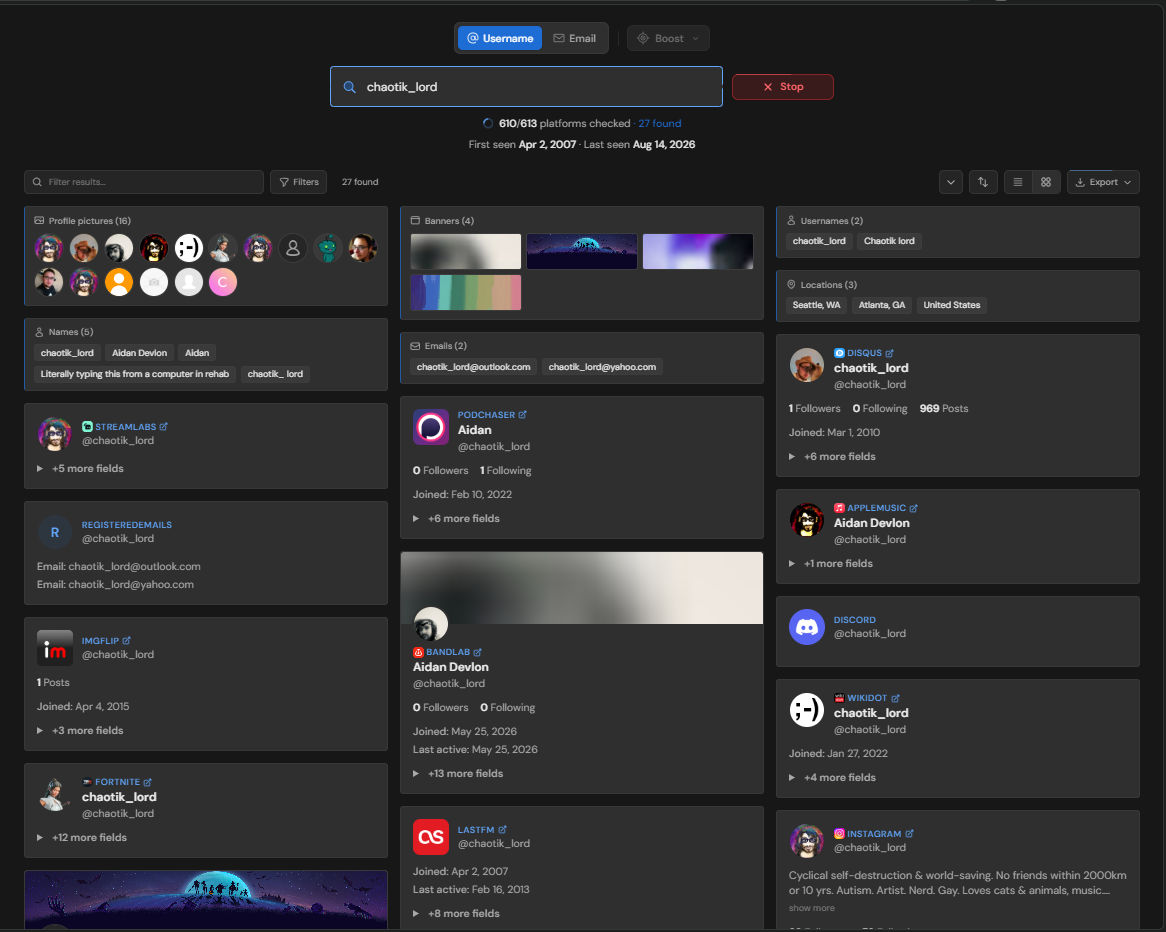Open the REGISTEREDEMAILS platform link
This screenshot has height=932, width=1166.
(126, 525)
